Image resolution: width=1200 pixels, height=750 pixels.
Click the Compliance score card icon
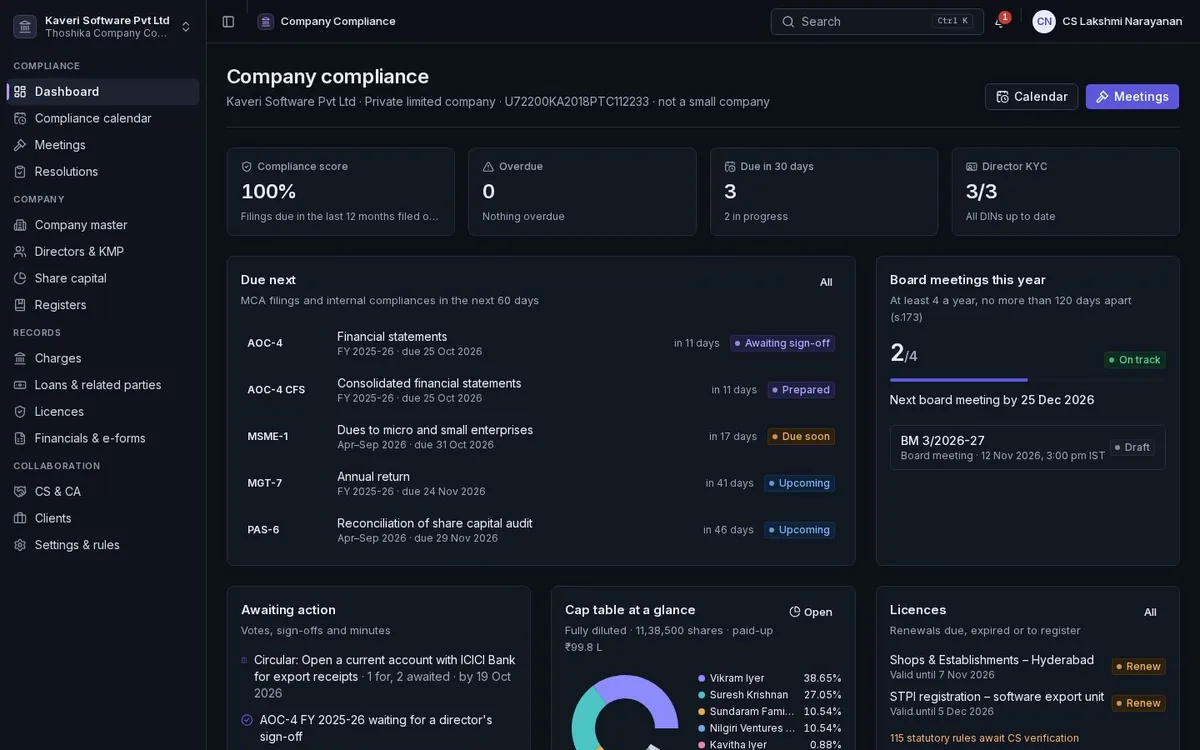tap(247, 167)
